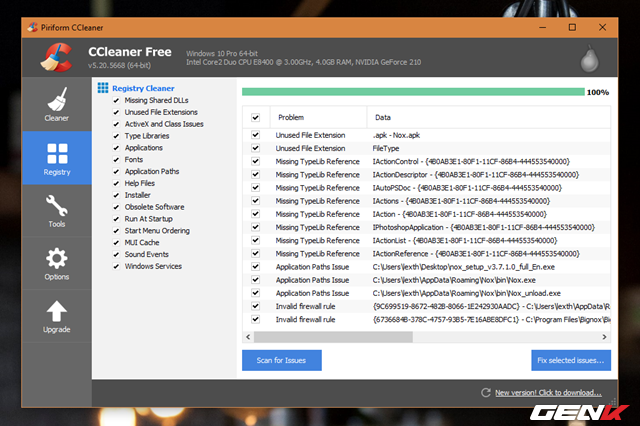The image size is (640, 426).
Task: Toggle Help Files checkbox
Action: [116, 183]
